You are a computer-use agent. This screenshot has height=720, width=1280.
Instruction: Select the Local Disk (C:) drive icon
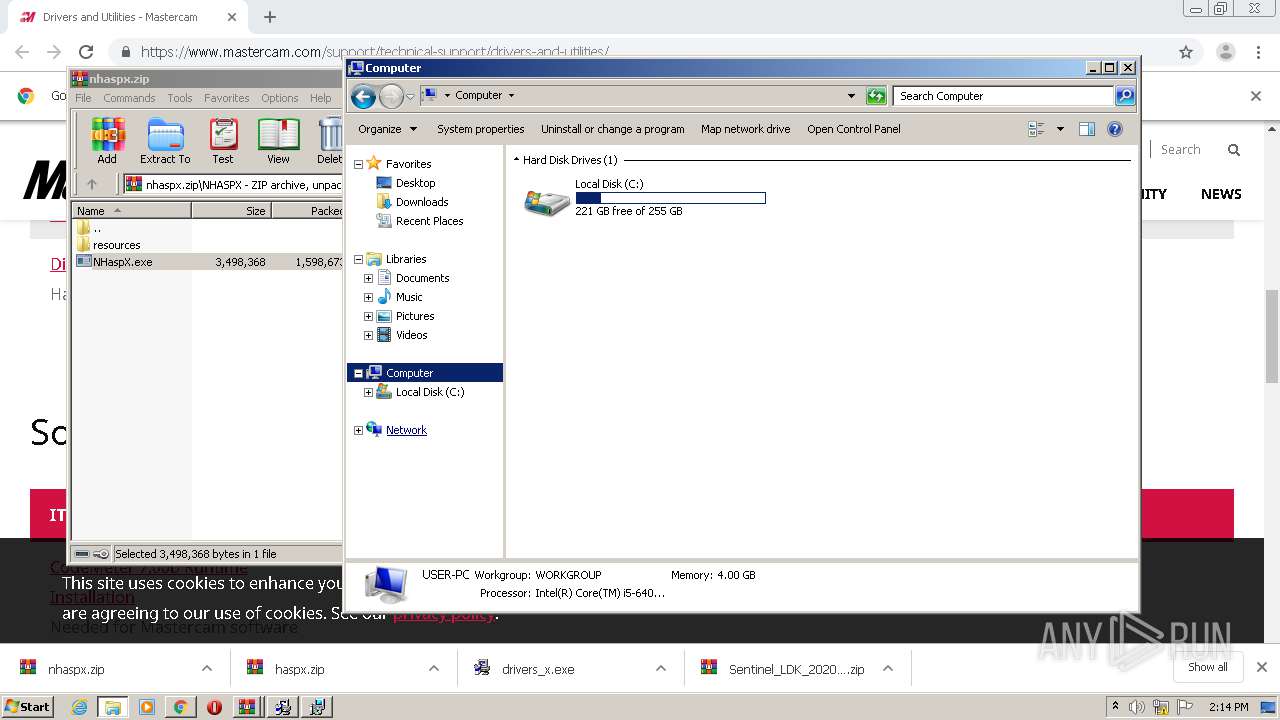point(547,201)
